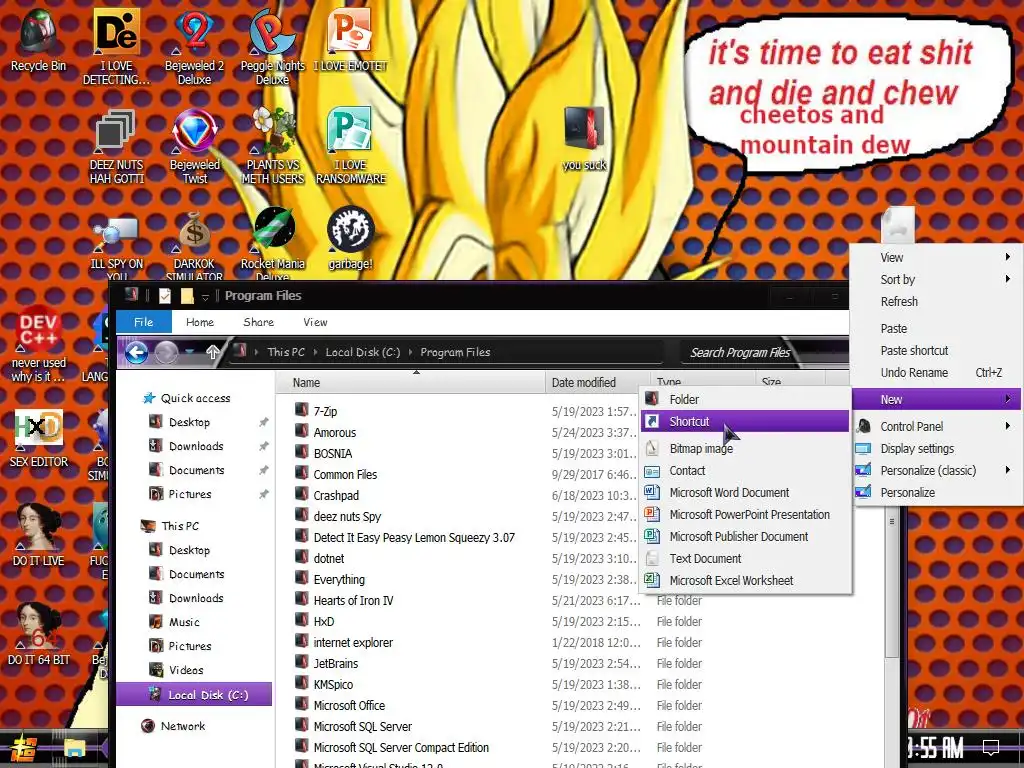This screenshot has height=768, width=1024.
Task: Open the 'you suck' desktop icon
Action: click(x=584, y=138)
